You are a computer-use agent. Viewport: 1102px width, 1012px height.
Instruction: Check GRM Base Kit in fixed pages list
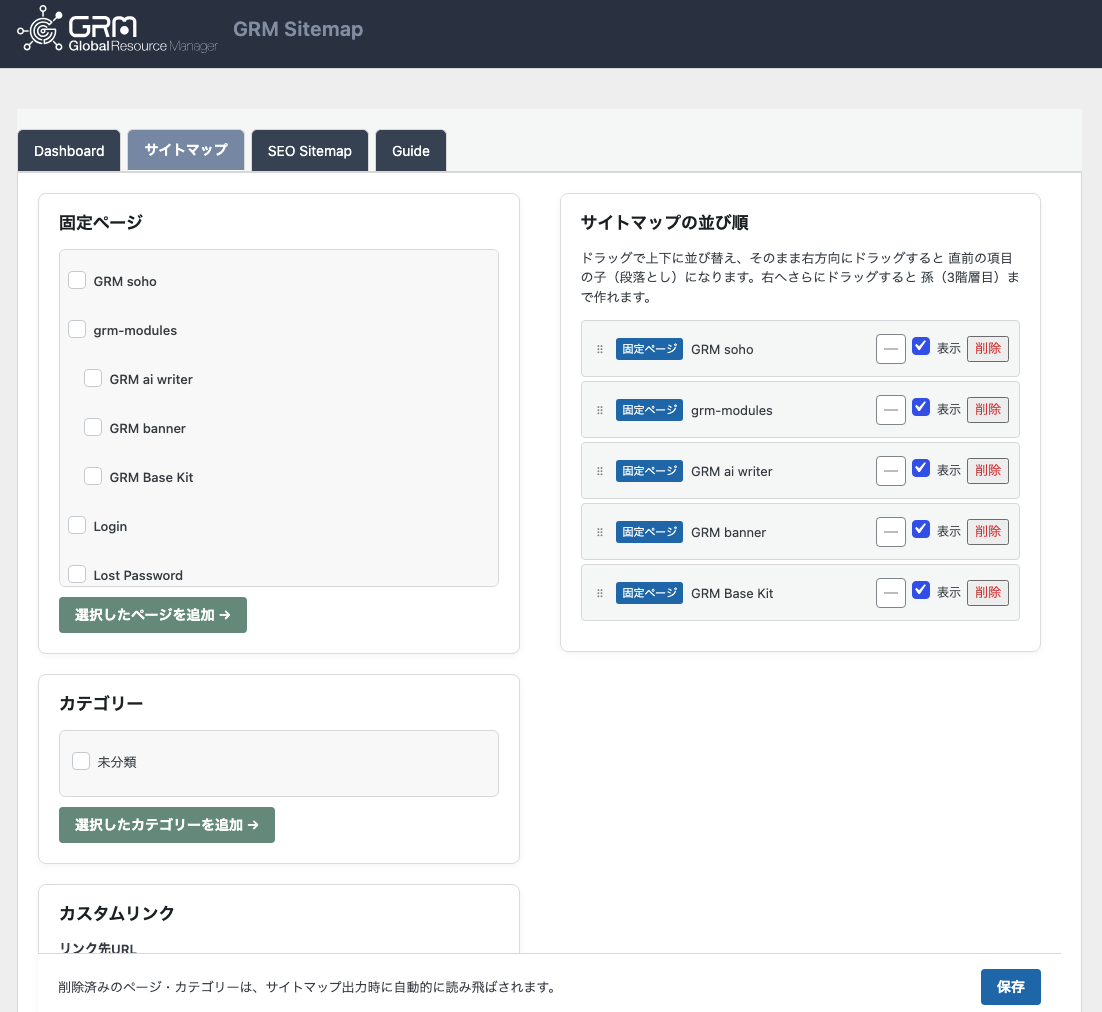pos(93,476)
